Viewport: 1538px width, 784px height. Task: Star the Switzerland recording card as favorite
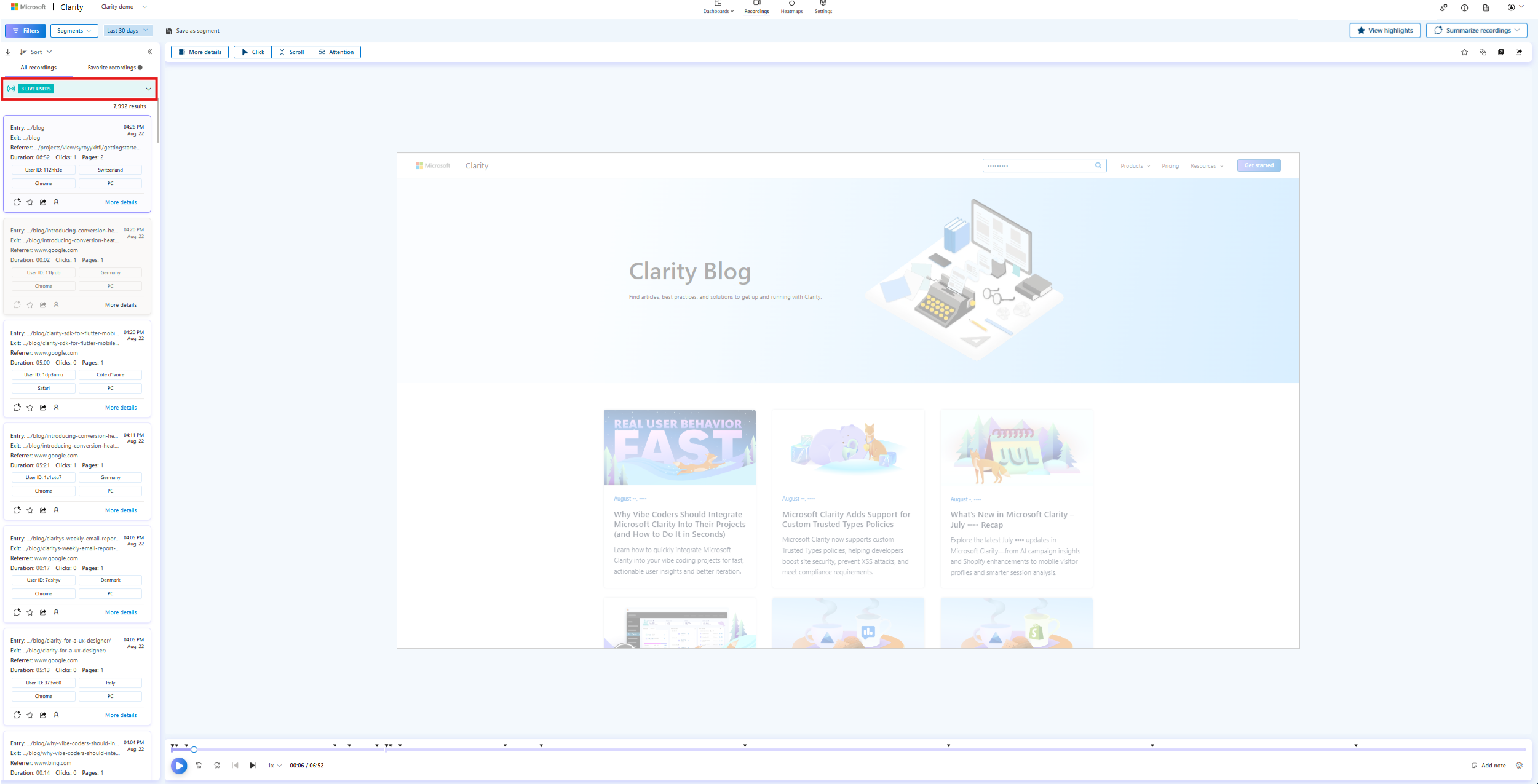point(30,202)
